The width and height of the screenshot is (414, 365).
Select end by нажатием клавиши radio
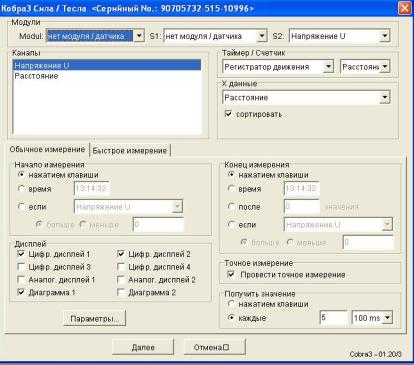click(x=231, y=174)
